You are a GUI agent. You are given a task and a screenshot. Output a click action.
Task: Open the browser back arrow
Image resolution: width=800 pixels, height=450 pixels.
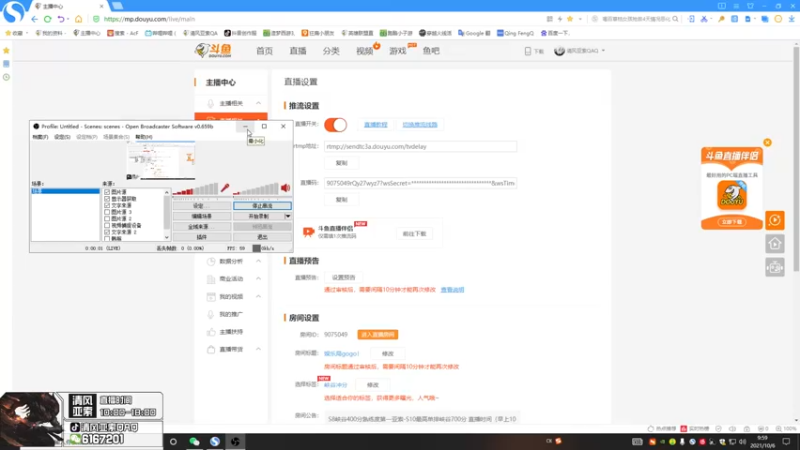click(35, 19)
